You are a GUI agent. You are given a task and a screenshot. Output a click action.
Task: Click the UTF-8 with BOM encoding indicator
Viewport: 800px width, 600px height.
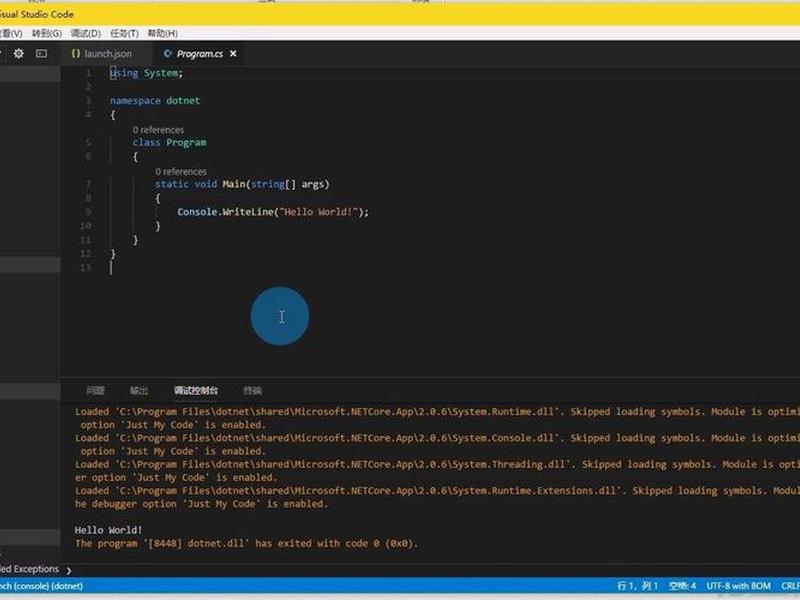(x=738, y=586)
